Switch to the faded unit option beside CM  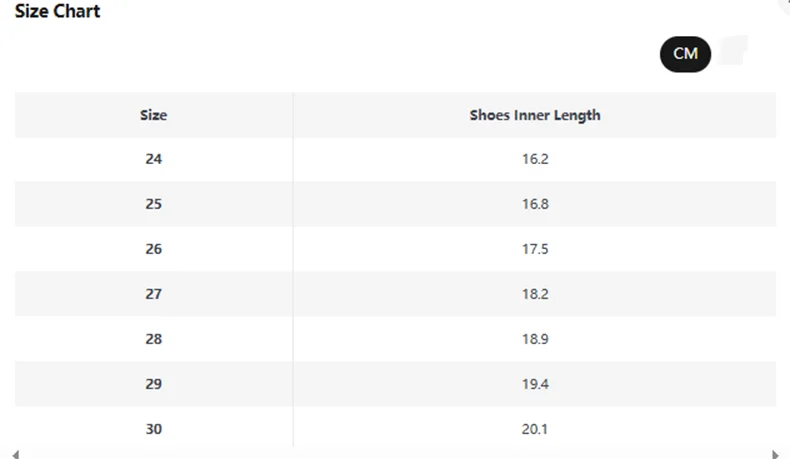coord(733,50)
